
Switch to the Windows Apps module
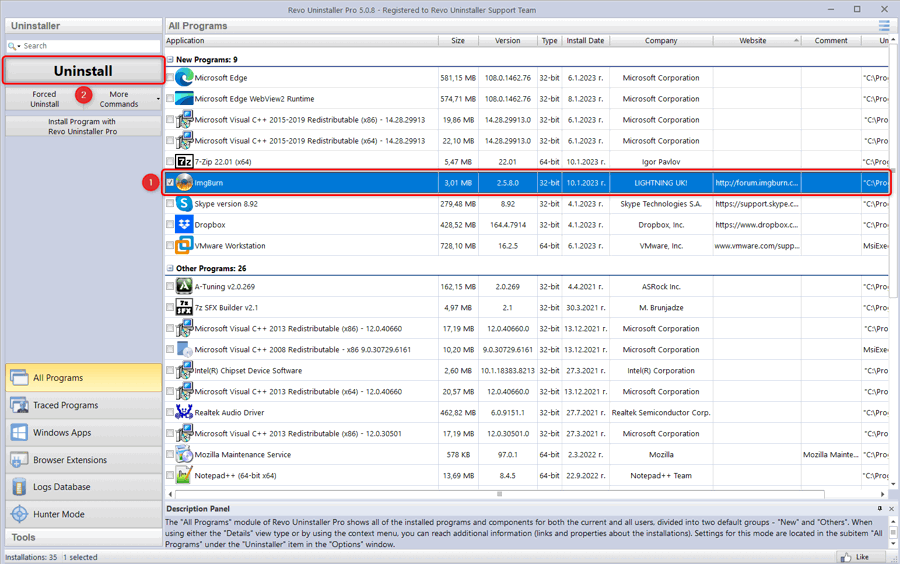click(83, 432)
